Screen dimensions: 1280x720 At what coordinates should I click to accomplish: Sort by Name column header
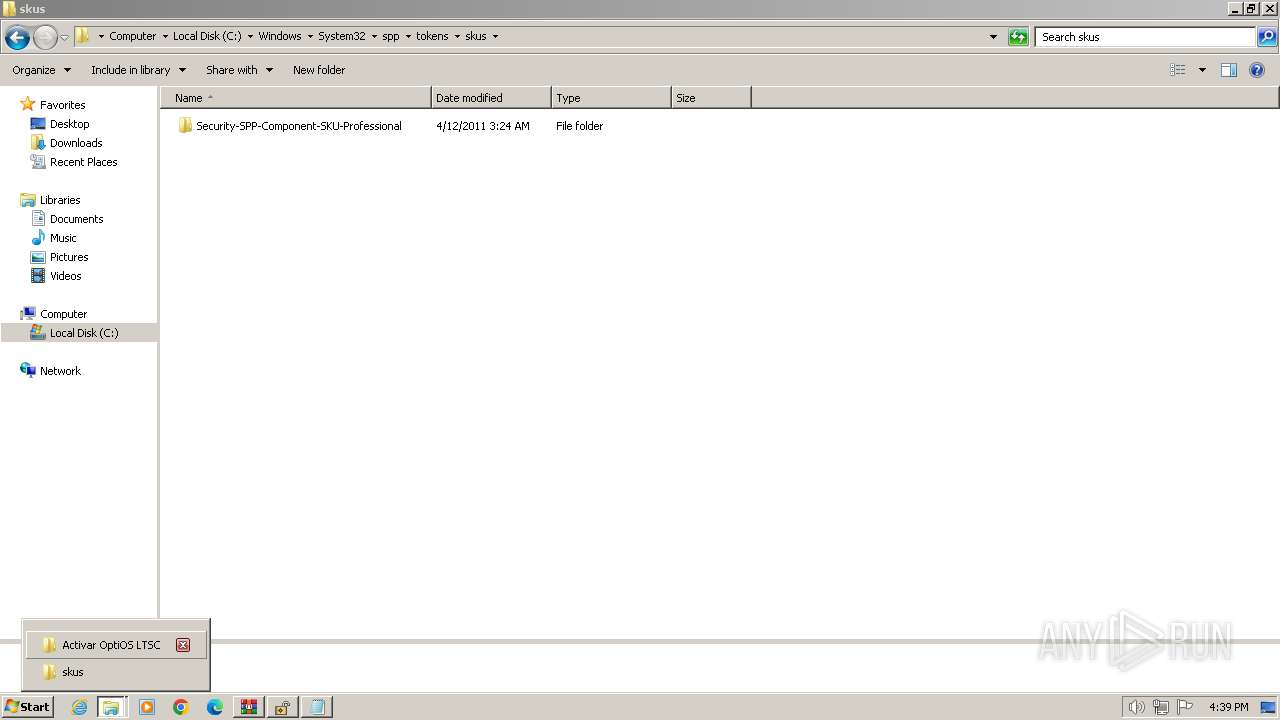(296, 98)
